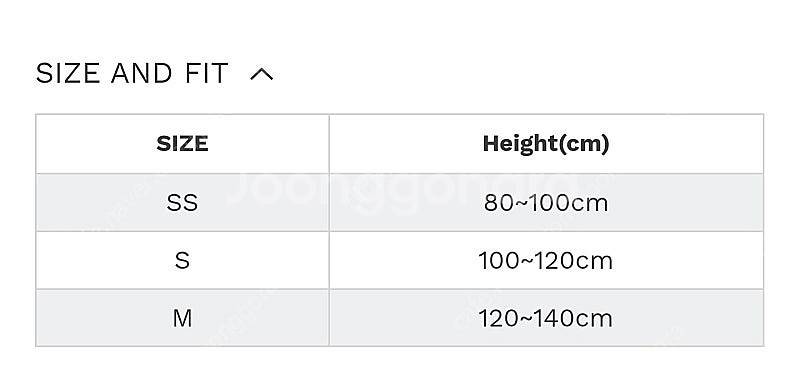Click the SS size cell

tap(182, 203)
